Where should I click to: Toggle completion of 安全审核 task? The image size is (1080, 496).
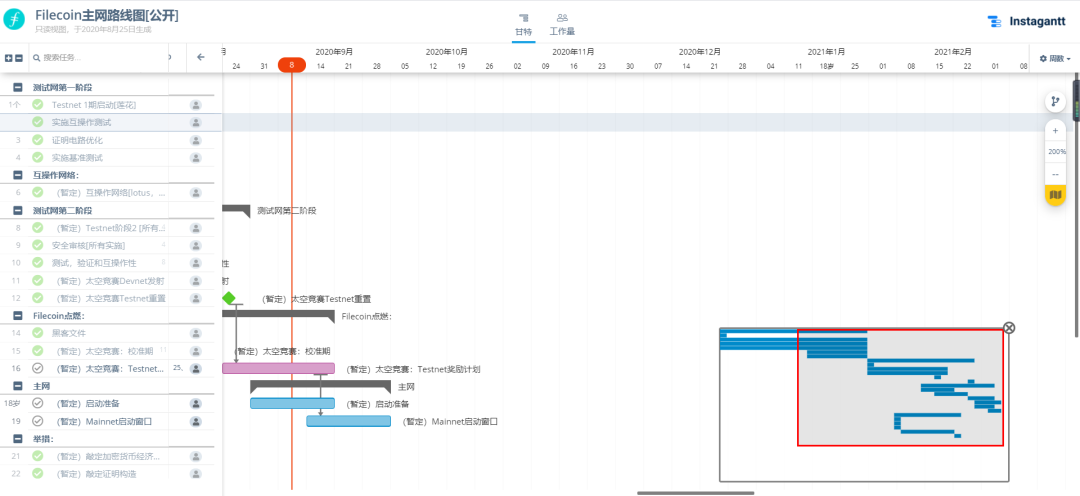[38, 245]
